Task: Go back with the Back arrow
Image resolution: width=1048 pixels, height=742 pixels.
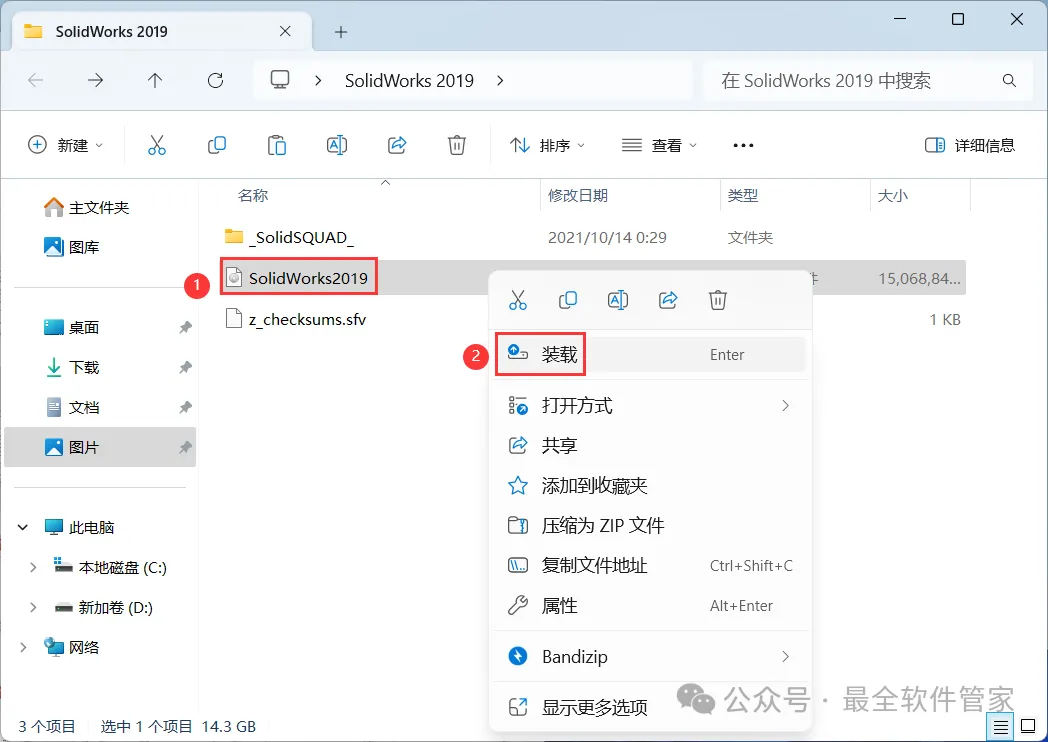Action: (x=35, y=81)
